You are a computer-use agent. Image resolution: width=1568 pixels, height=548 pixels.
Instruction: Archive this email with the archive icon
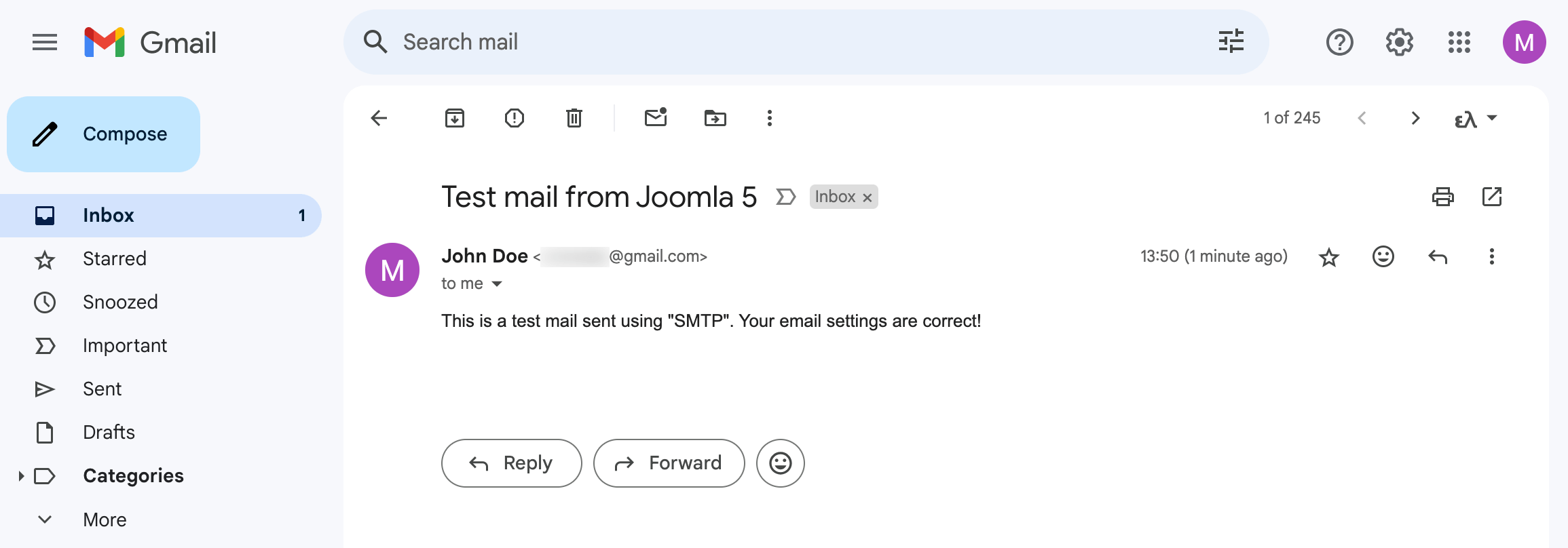(x=455, y=118)
